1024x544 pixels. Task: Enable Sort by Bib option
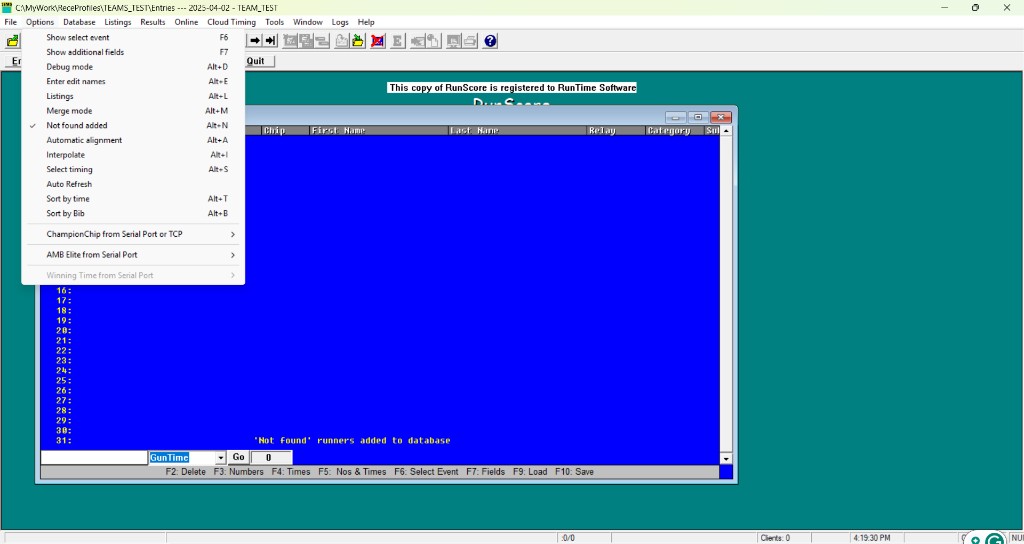[x=133, y=214]
